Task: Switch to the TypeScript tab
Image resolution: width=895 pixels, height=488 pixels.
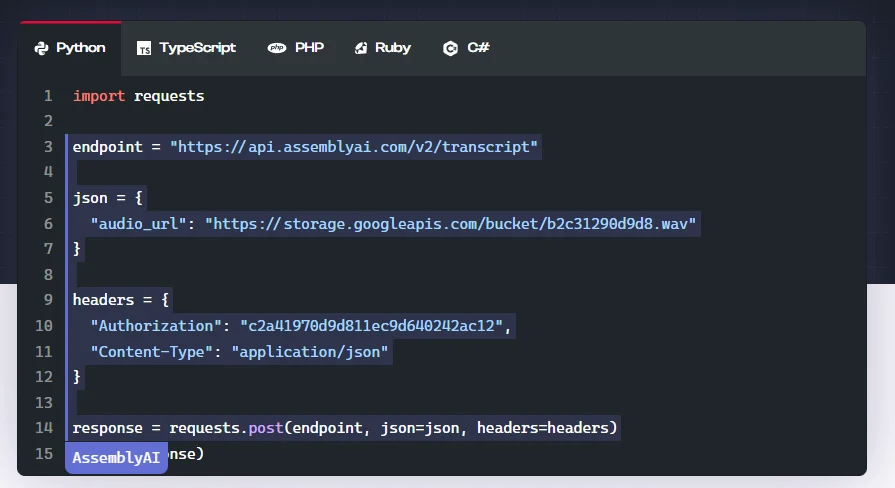Action: click(197, 48)
